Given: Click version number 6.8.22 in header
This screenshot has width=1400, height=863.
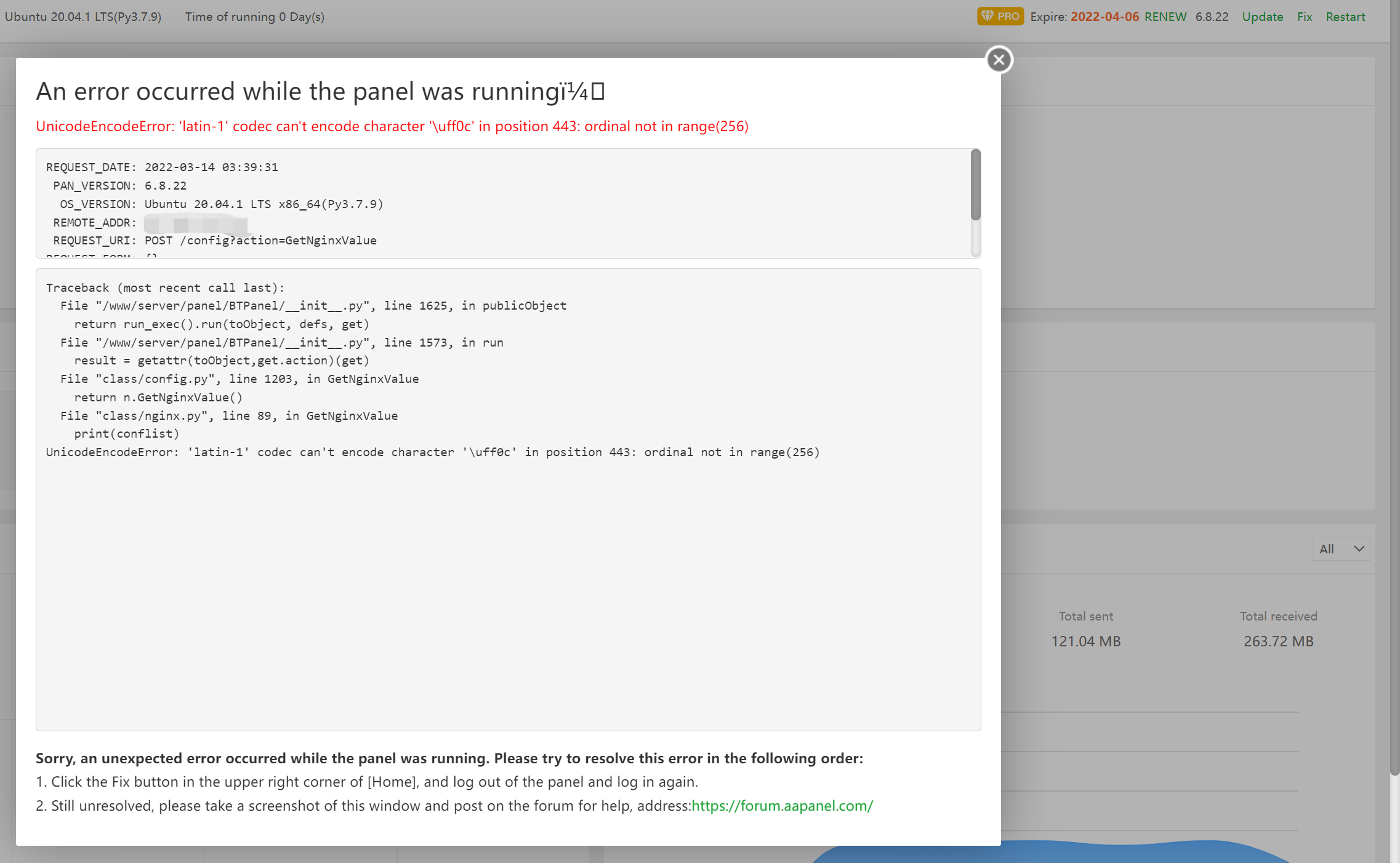Looking at the screenshot, I should point(1212,17).
